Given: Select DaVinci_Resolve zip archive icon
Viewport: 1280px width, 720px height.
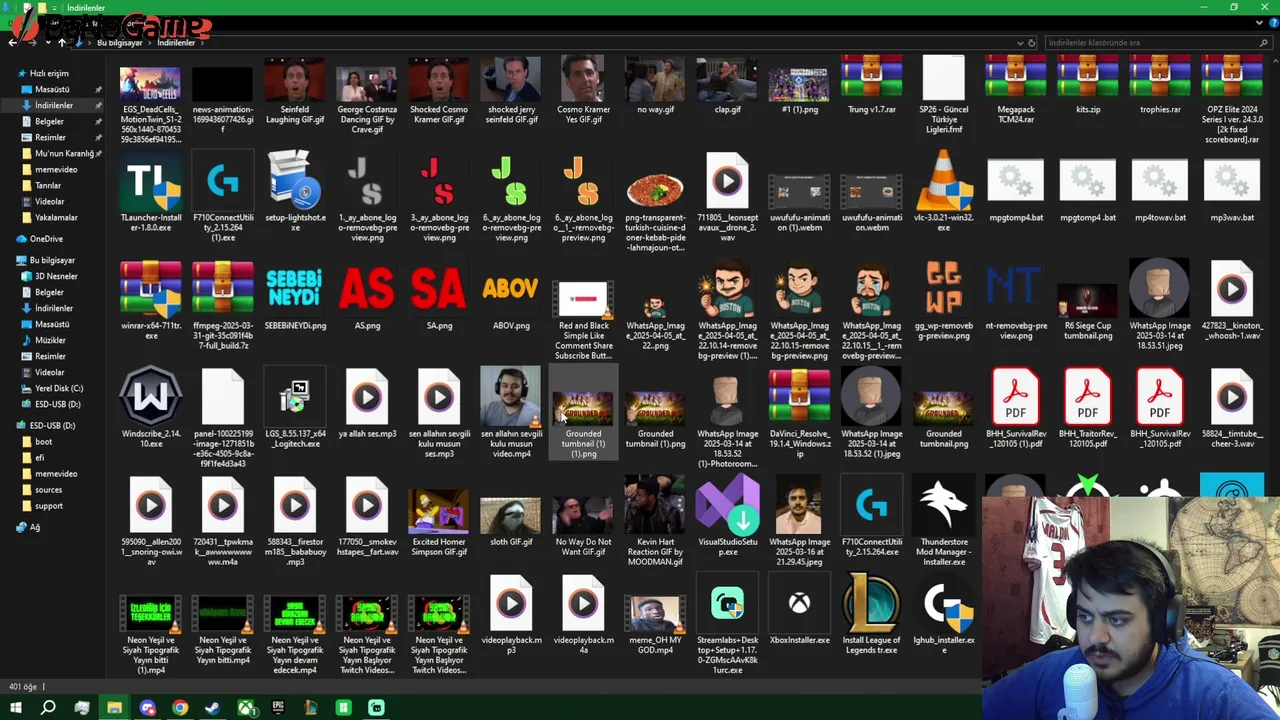Looking at the screenshot, I should 799,397.
